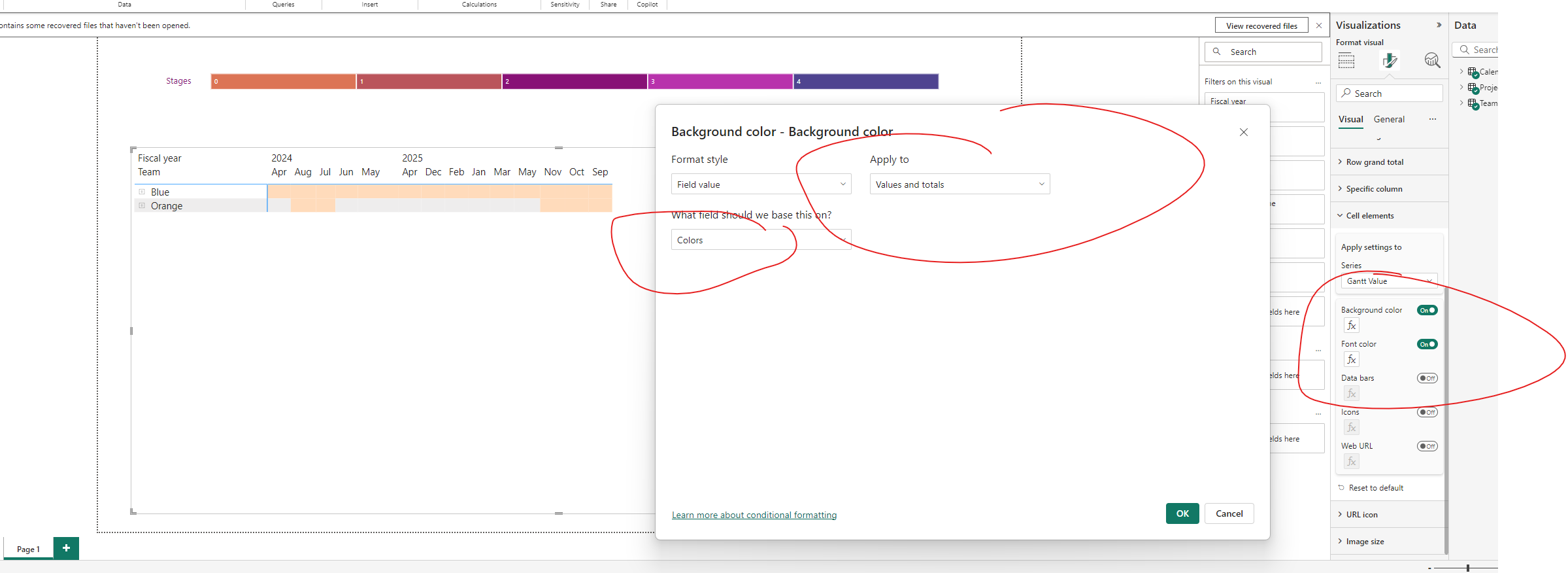1568x573 pixels.
Task: Expand the Blue team row
Action: [x=142, y=192]
